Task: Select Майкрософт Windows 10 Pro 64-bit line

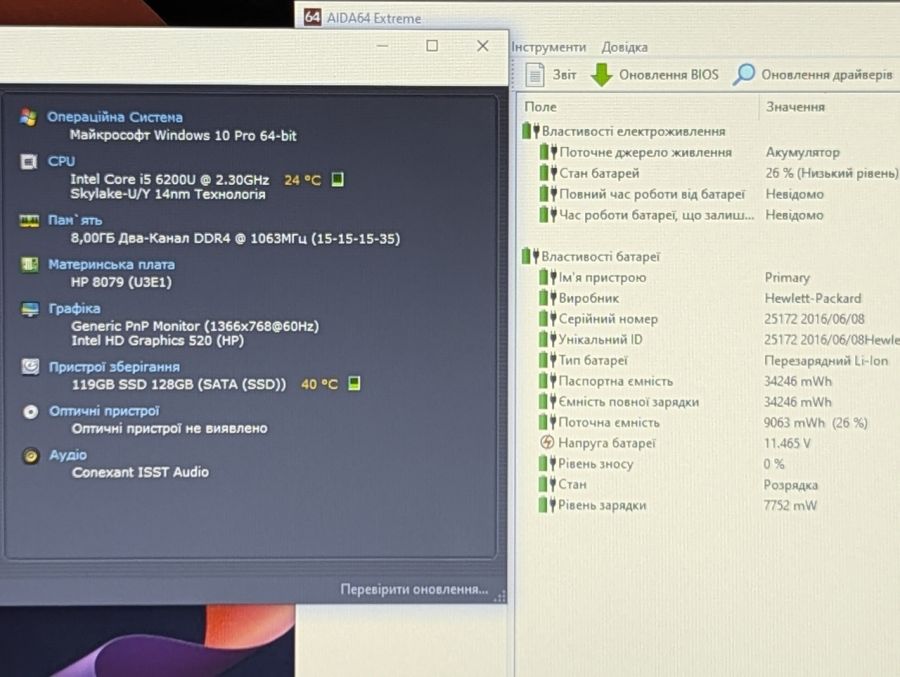Action: point(183,136)
